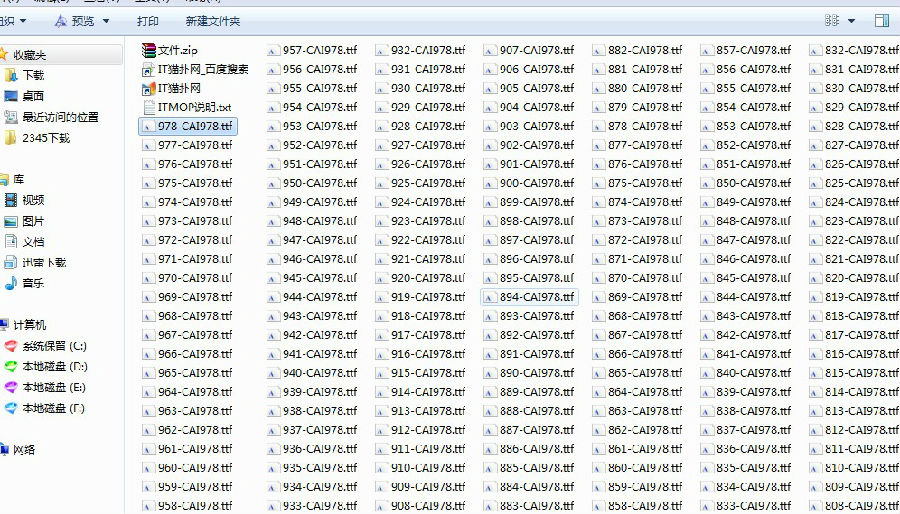Select 网络 in the navigation pane
The height and width of the screenshot is (514, 900).
(24, 450)
